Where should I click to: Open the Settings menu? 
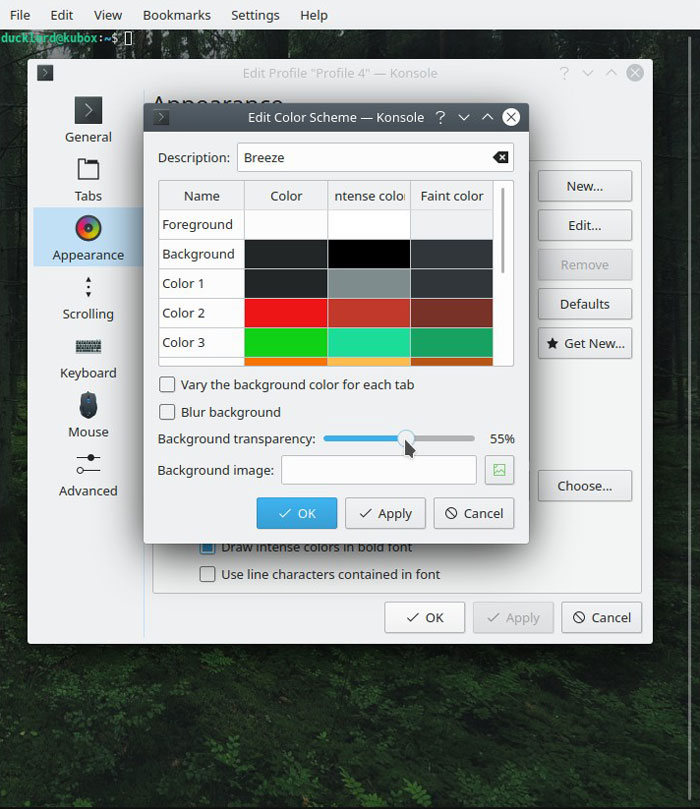coord(255,15)
